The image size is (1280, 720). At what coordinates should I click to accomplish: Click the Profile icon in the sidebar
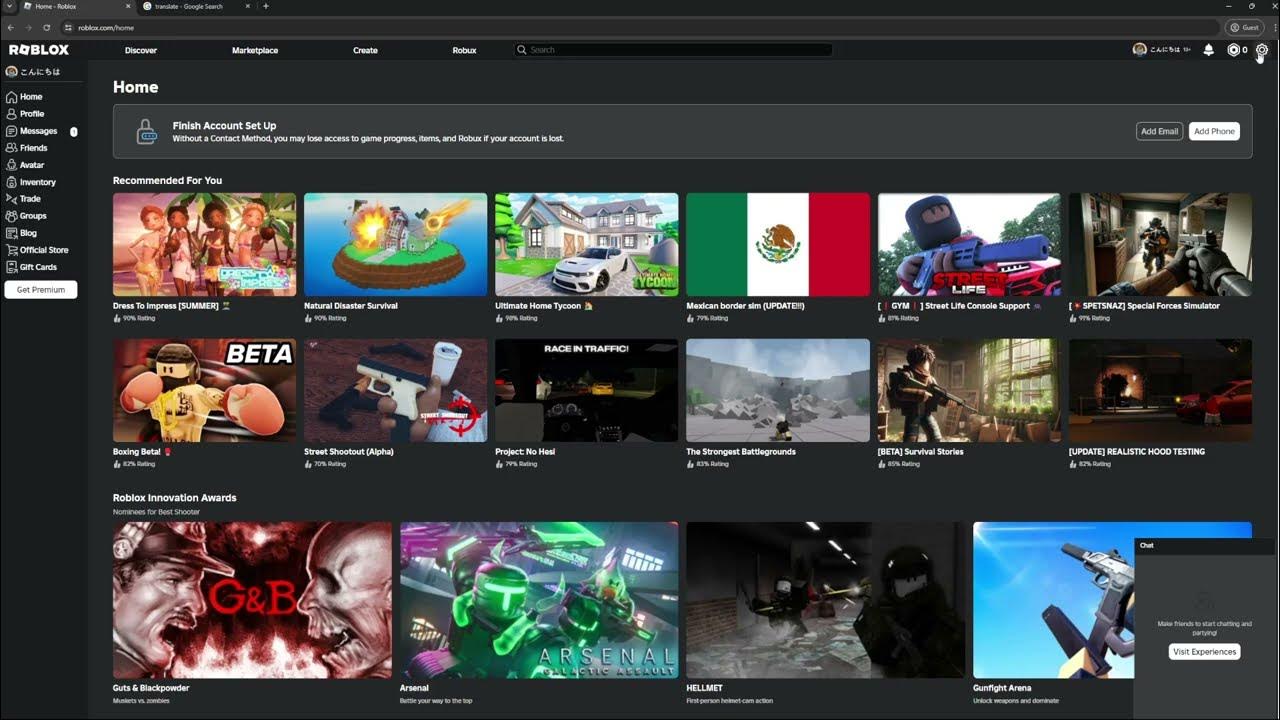point(11,114)
